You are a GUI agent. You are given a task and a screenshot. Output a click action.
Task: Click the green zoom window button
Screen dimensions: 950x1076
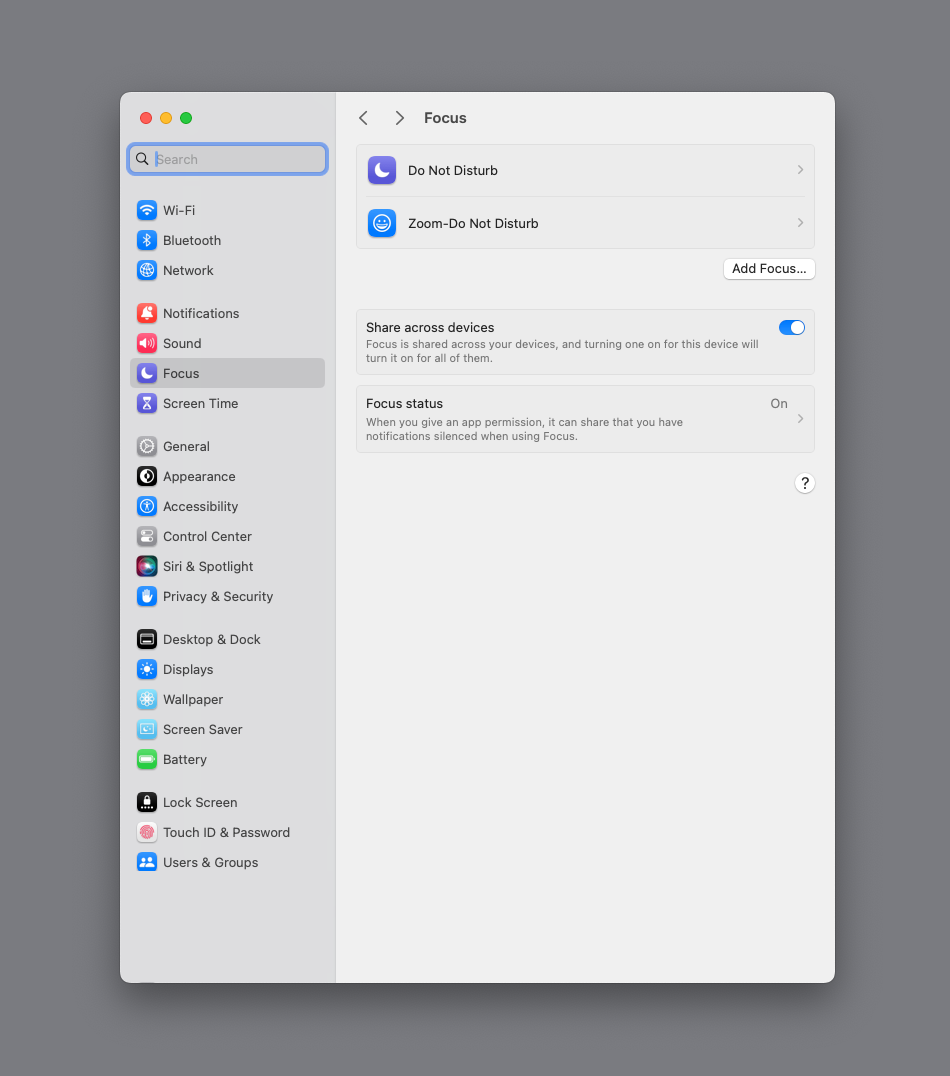[186, 118]
